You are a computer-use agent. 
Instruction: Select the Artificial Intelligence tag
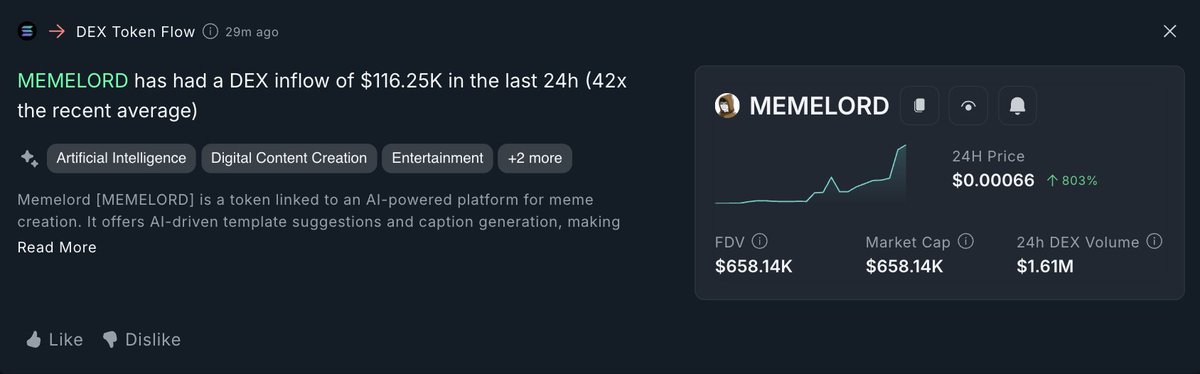point(121,158)
